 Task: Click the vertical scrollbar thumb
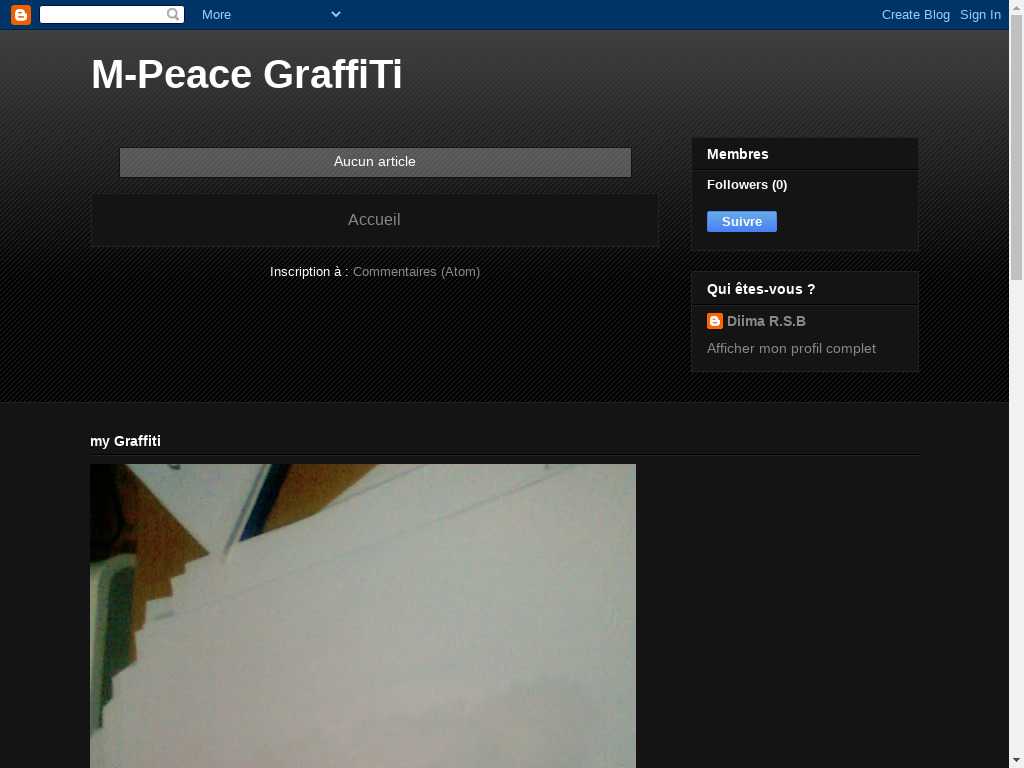(x=1016, y=150)
